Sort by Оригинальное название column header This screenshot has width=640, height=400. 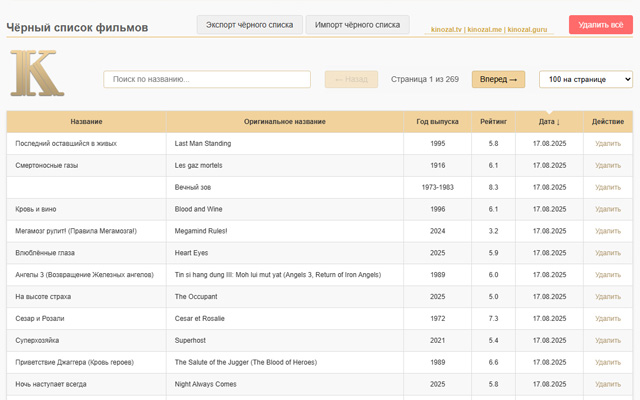click(284, 122)
